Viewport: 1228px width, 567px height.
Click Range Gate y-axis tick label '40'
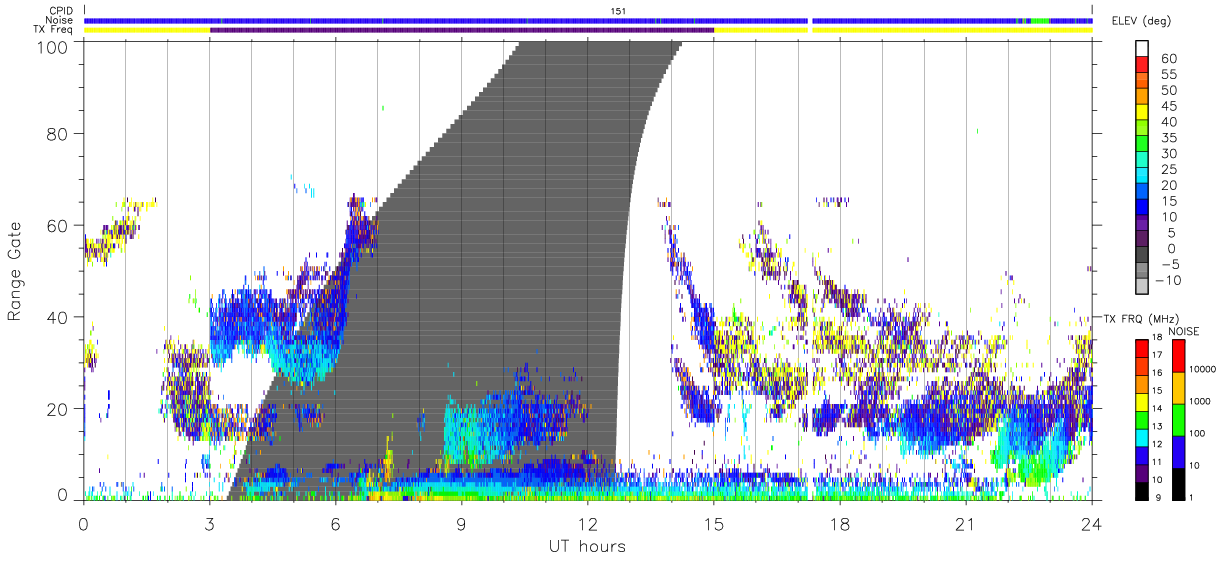(x=58, y=317)
